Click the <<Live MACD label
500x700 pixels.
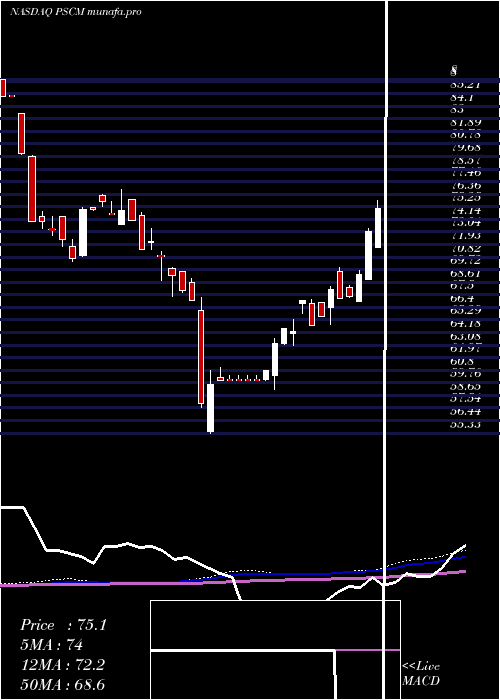pyautogui.click(x=421, y=674)
